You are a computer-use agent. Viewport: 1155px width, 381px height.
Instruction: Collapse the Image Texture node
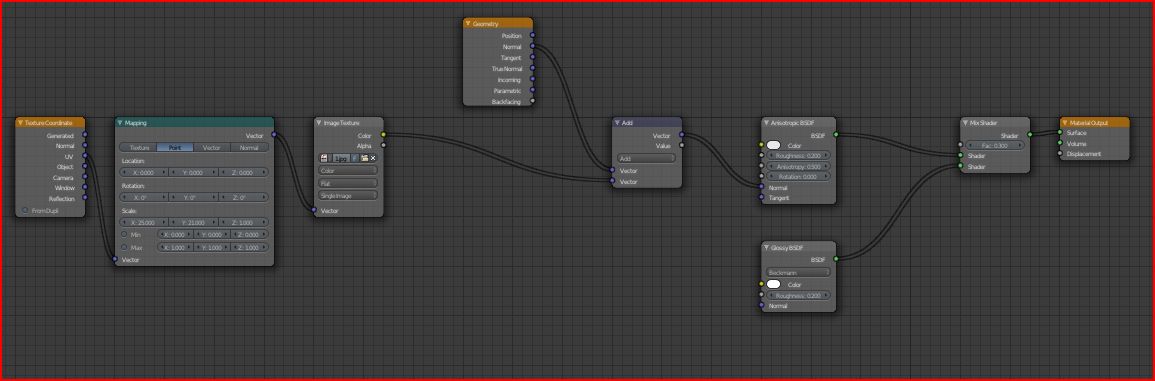[x=319, y=123]
